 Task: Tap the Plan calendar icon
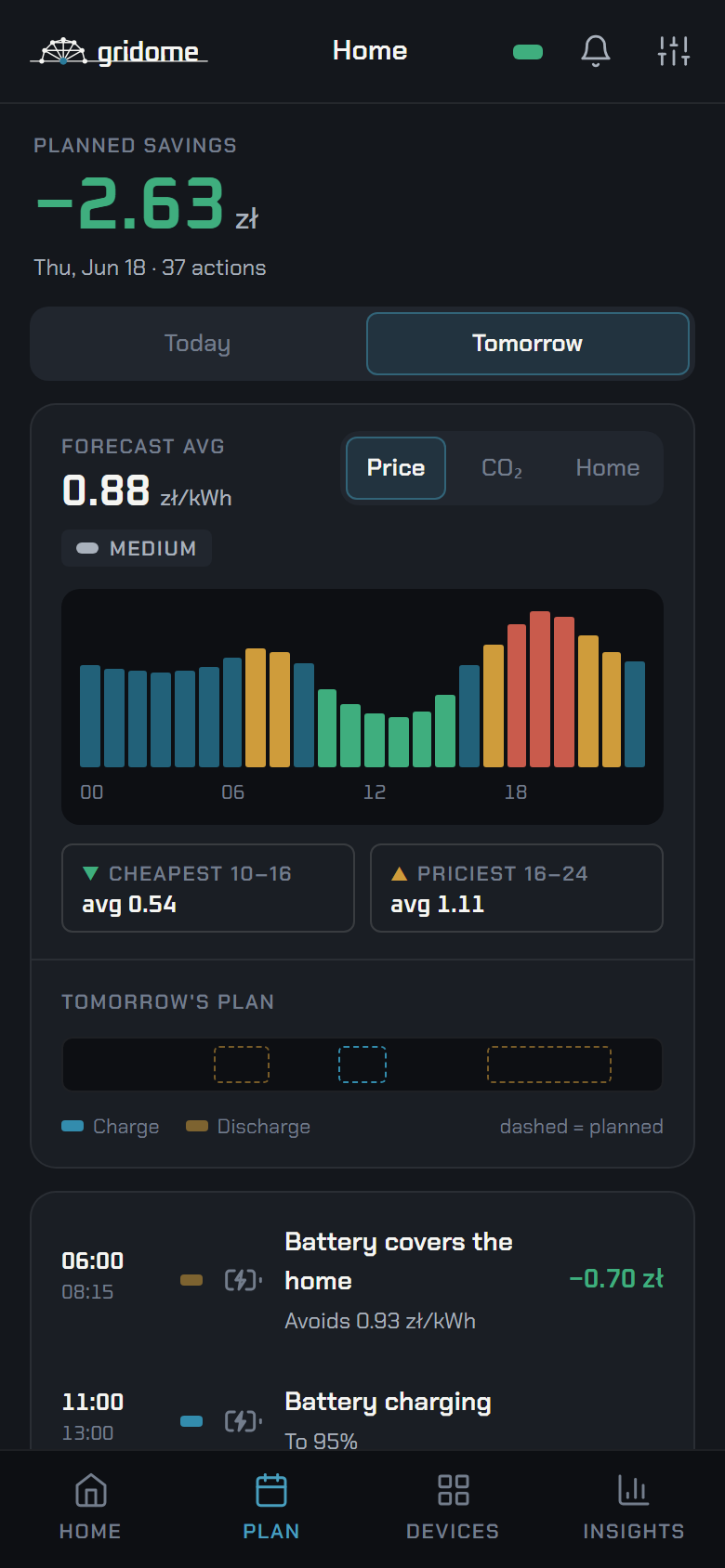tap(271, 1490)
